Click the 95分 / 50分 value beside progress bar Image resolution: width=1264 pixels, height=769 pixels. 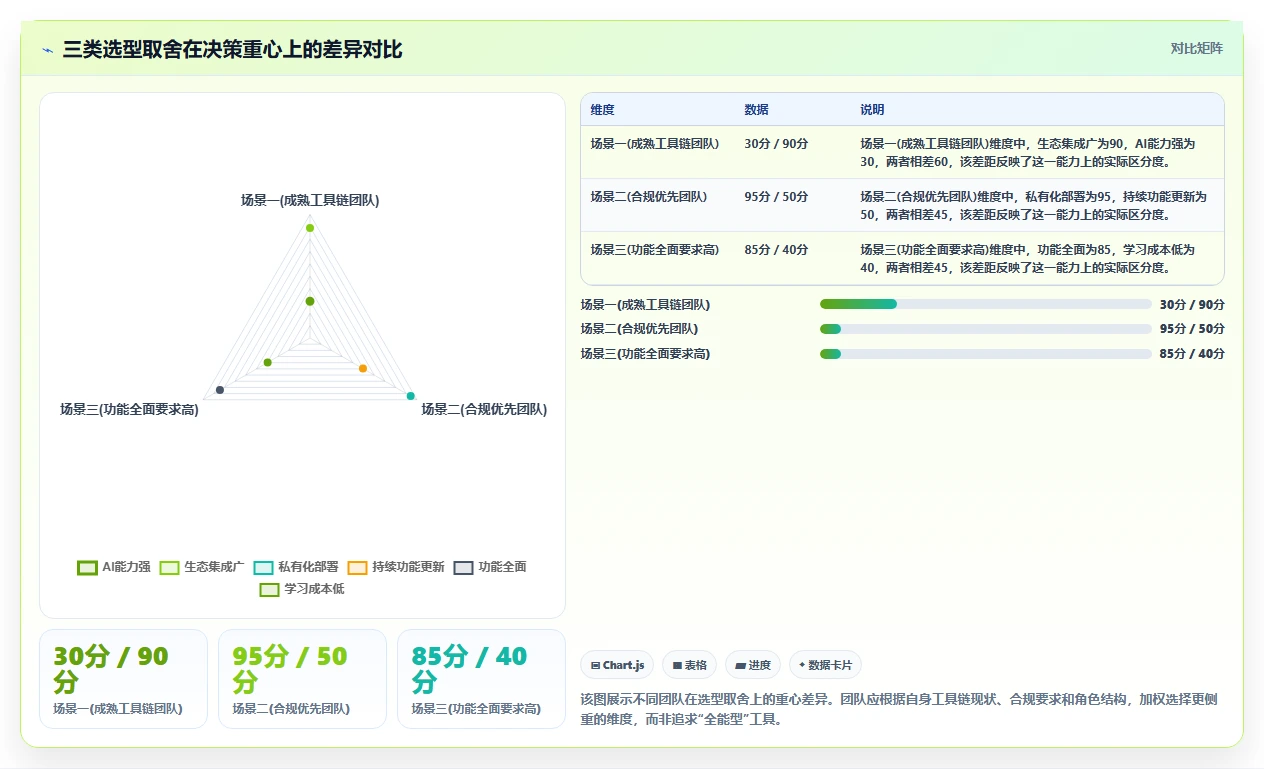coord(1192,329)
